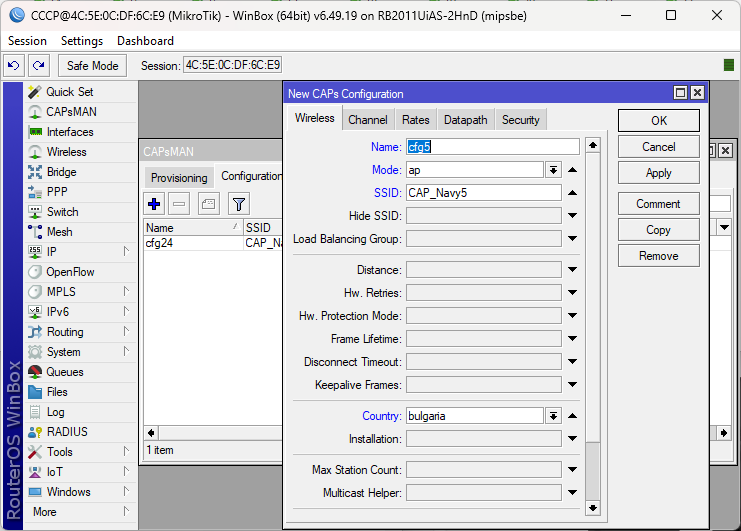Viewport: 741px width, 531px height.
Task: Expand Frame Lifetime field
Action: pos(572,339)
